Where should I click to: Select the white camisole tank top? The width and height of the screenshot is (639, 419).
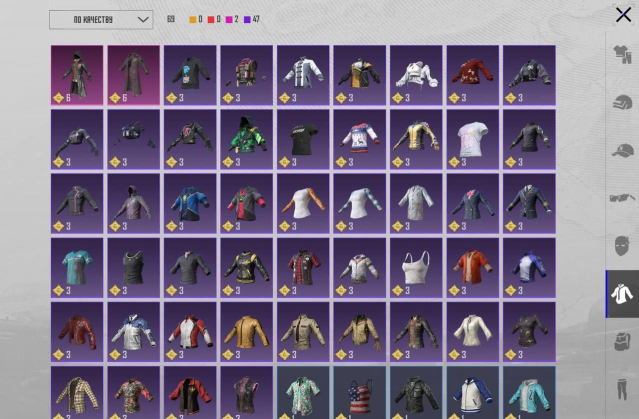416,268
